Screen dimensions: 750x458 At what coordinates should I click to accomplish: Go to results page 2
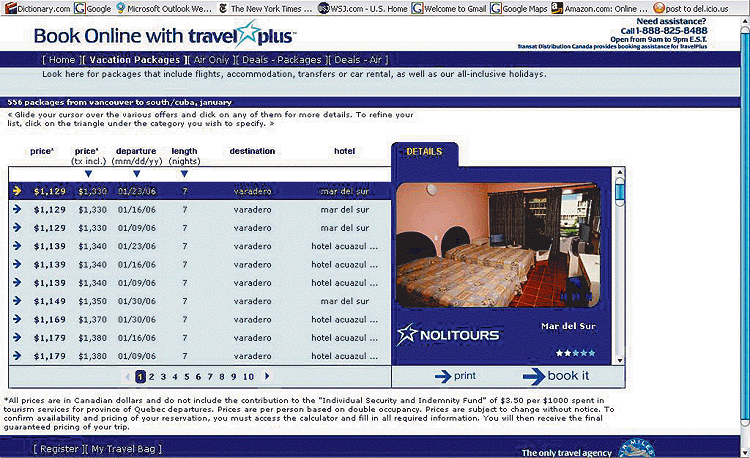pos(152,377)
